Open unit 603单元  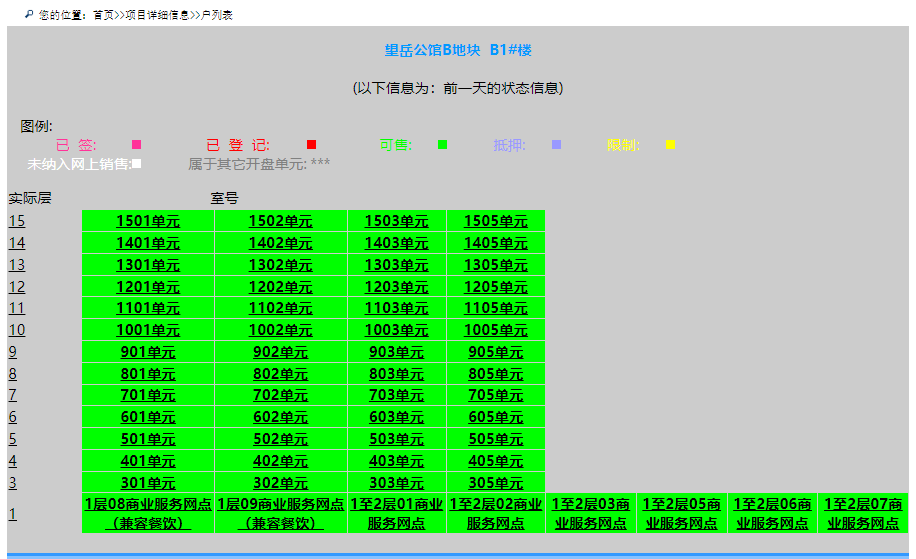click(397, 417)
